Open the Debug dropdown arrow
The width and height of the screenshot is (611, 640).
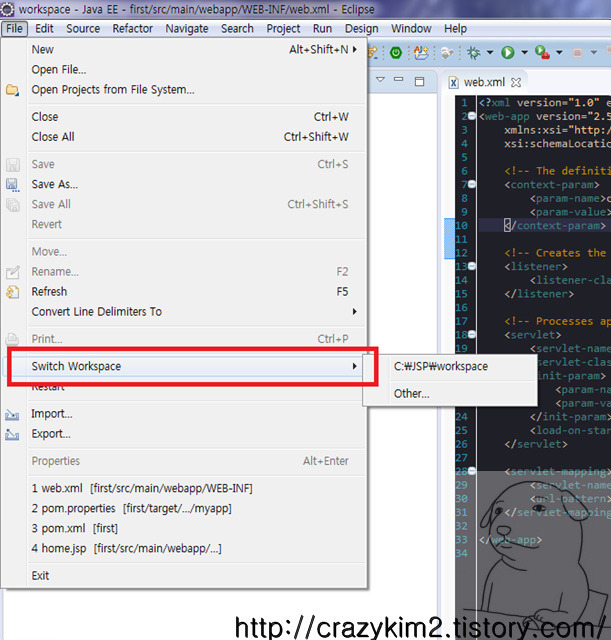[x=490, y=53]
